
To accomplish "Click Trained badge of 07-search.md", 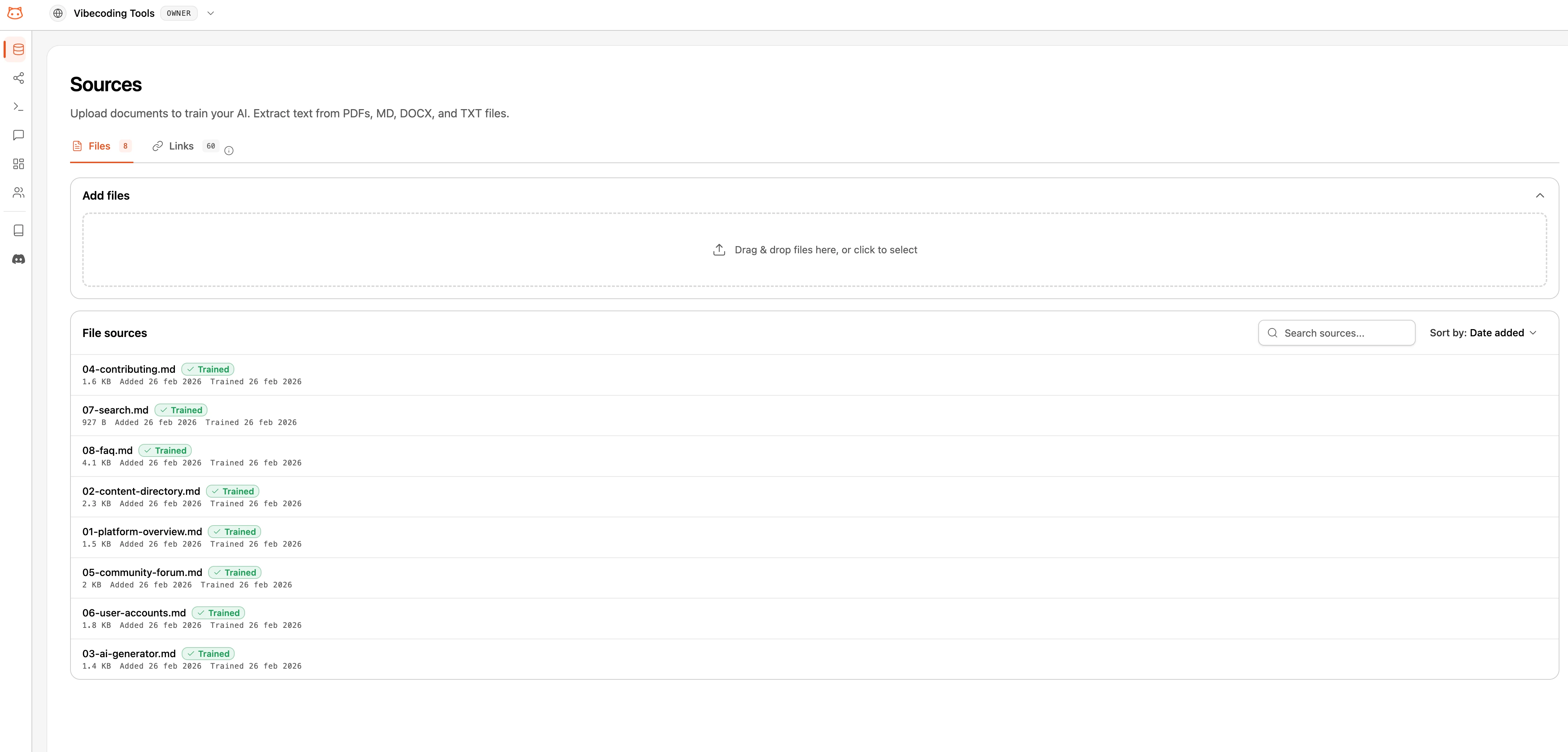I will (x=181, y=410).
